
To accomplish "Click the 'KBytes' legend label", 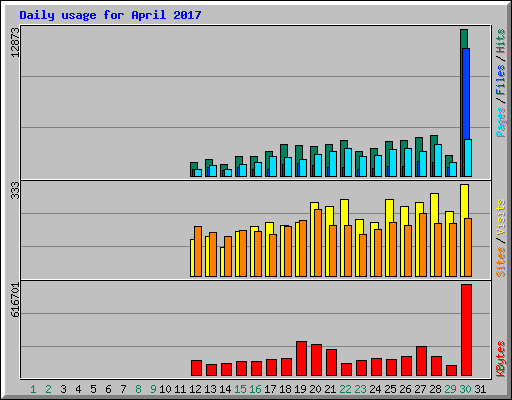I will click(x=500, y=359).
